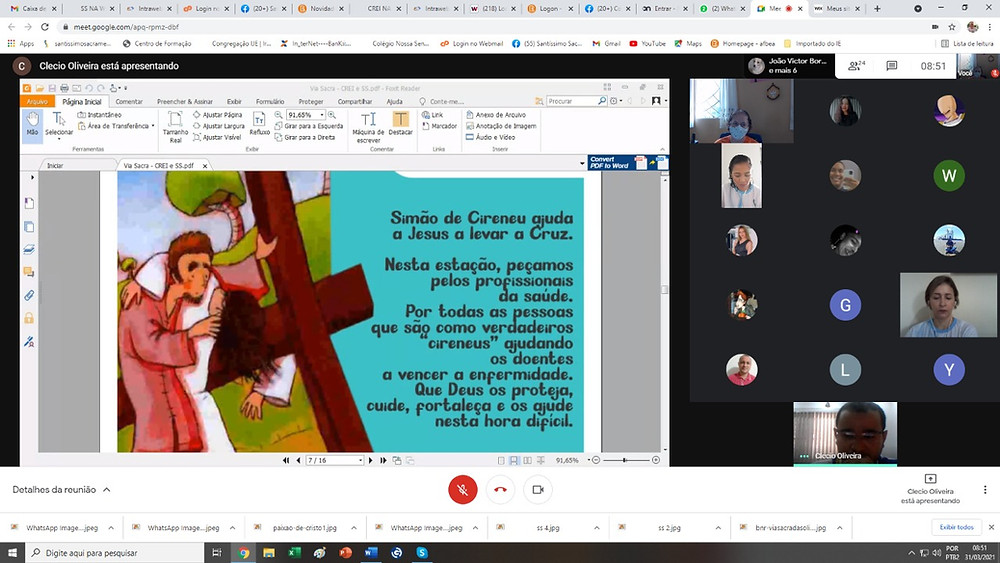Screen dimensions: 1000x563
Task: Select the facing pages view in status bar
Action: point(527,460)
